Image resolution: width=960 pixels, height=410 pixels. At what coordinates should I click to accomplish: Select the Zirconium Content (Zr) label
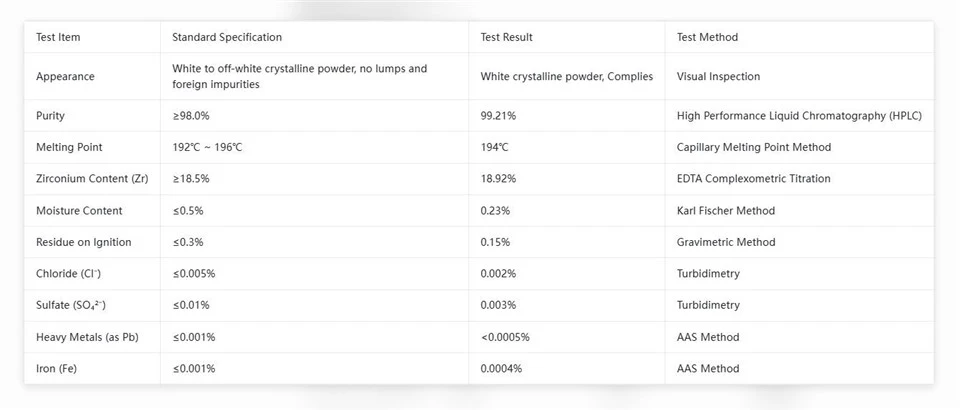coord(92,179)
